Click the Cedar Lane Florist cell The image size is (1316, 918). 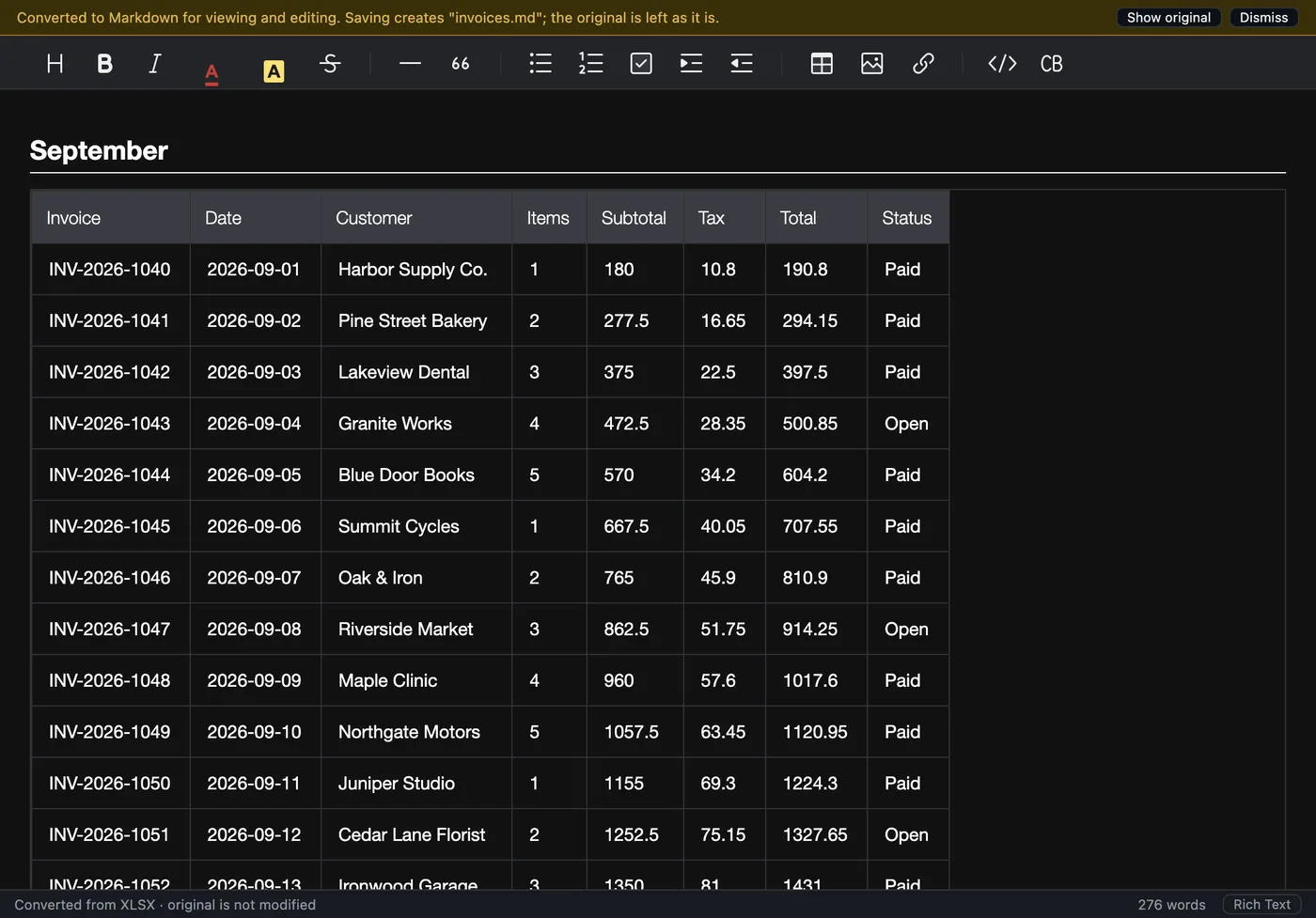[416, 834]
